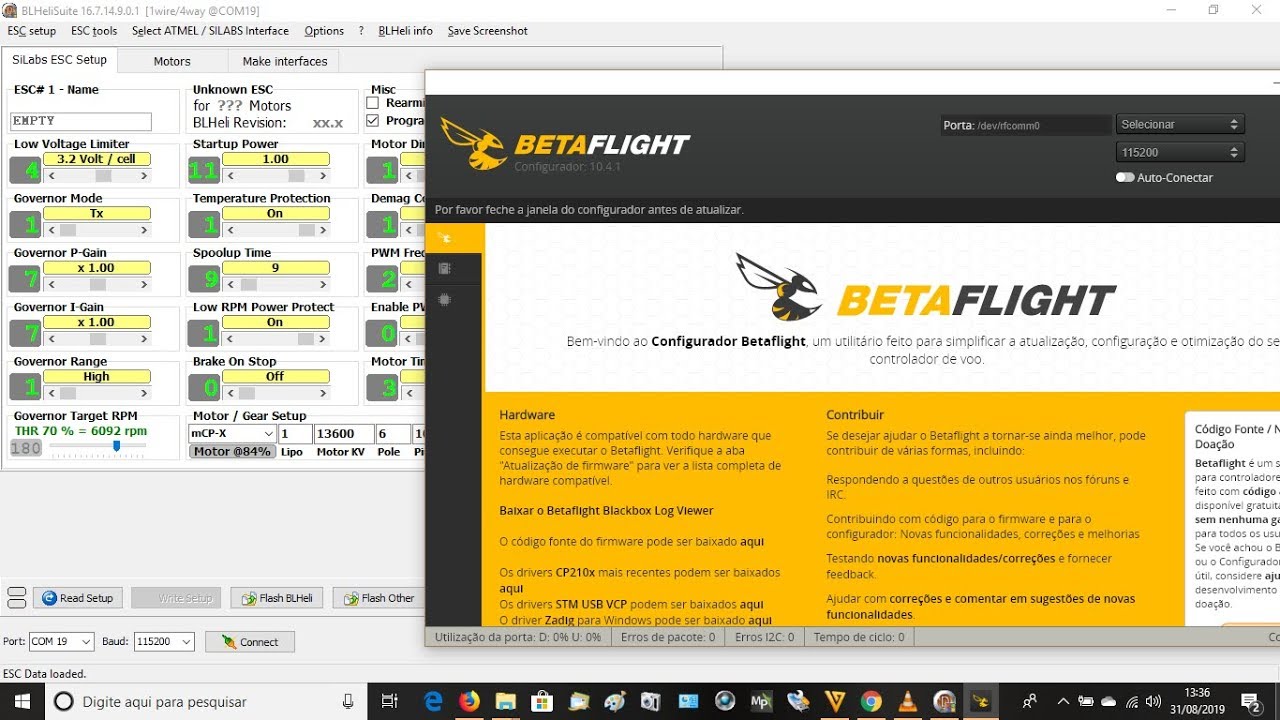1280x720 pixels.
Task: Click the Betaflight Porta /dev/rfcomm0 field
Action: tap(1025, 125)
